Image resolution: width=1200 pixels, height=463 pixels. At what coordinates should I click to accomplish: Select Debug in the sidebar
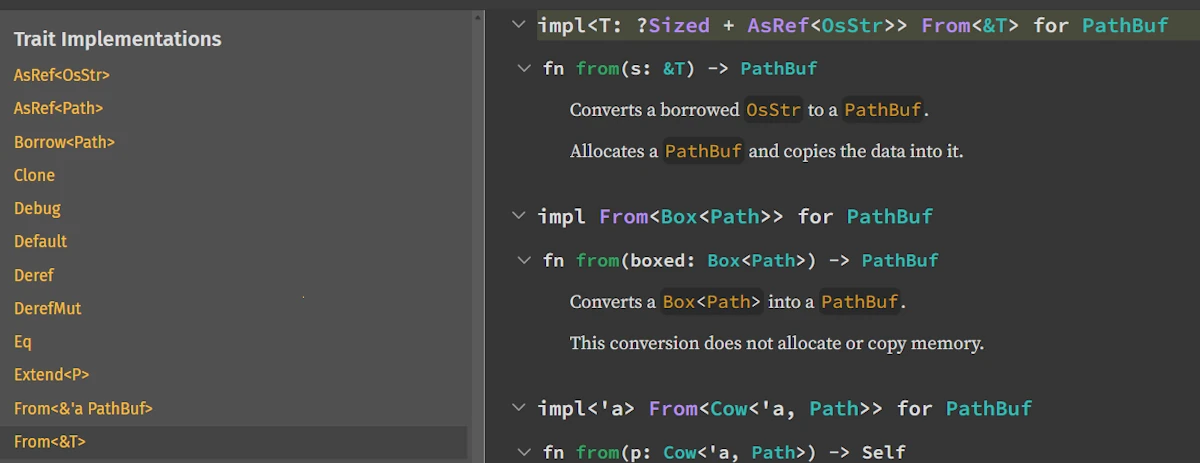37,208
